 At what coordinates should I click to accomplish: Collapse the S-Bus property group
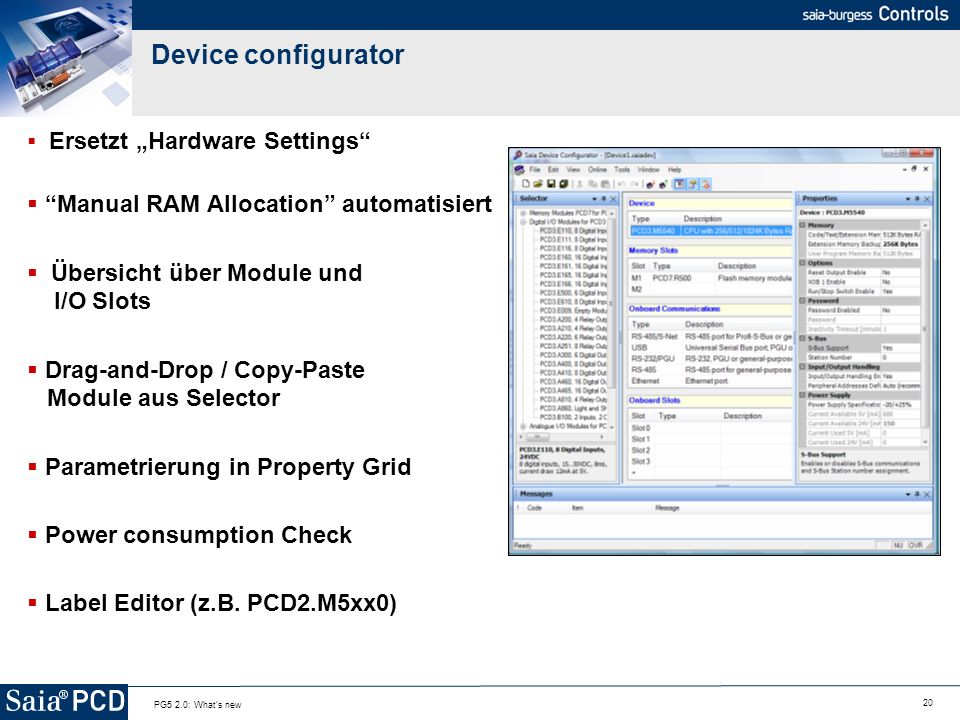(x=803, y=339)
